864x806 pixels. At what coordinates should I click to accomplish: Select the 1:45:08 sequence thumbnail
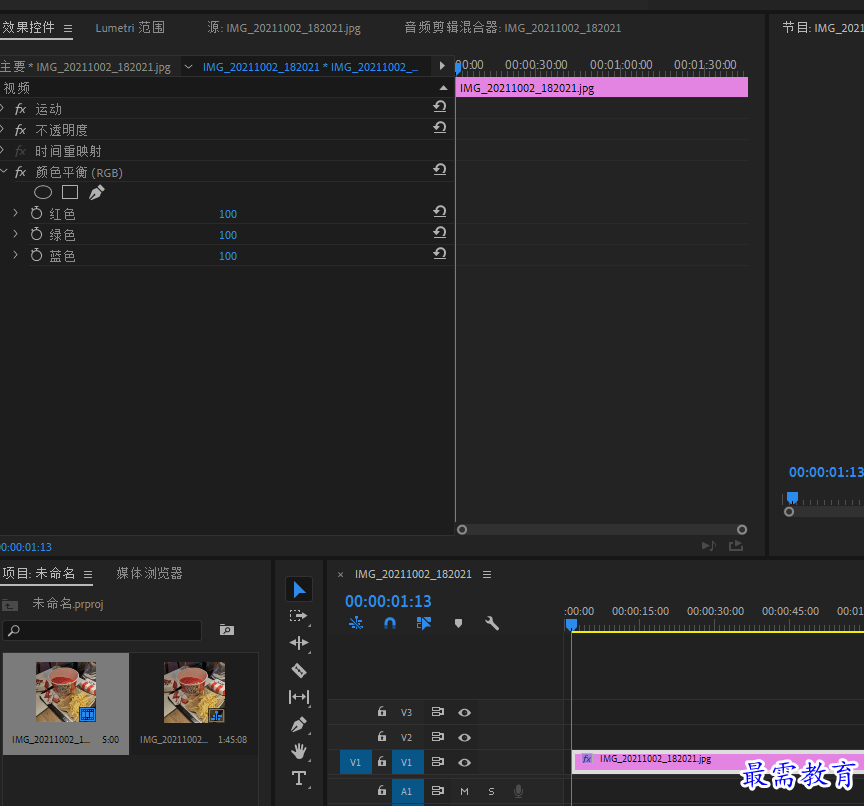coord(195,693)
